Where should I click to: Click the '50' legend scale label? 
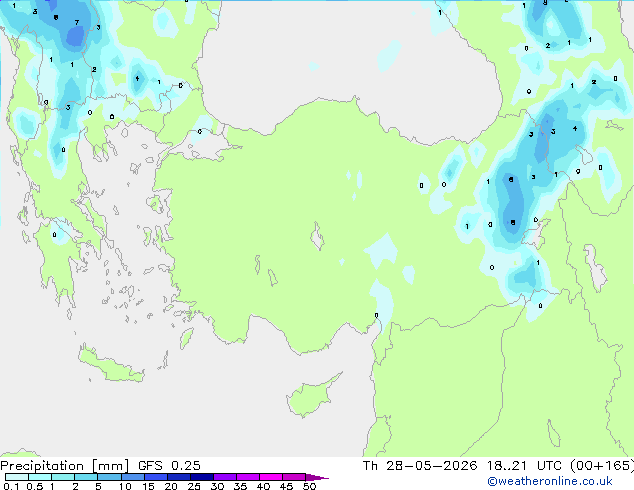(x=309, y=486)
